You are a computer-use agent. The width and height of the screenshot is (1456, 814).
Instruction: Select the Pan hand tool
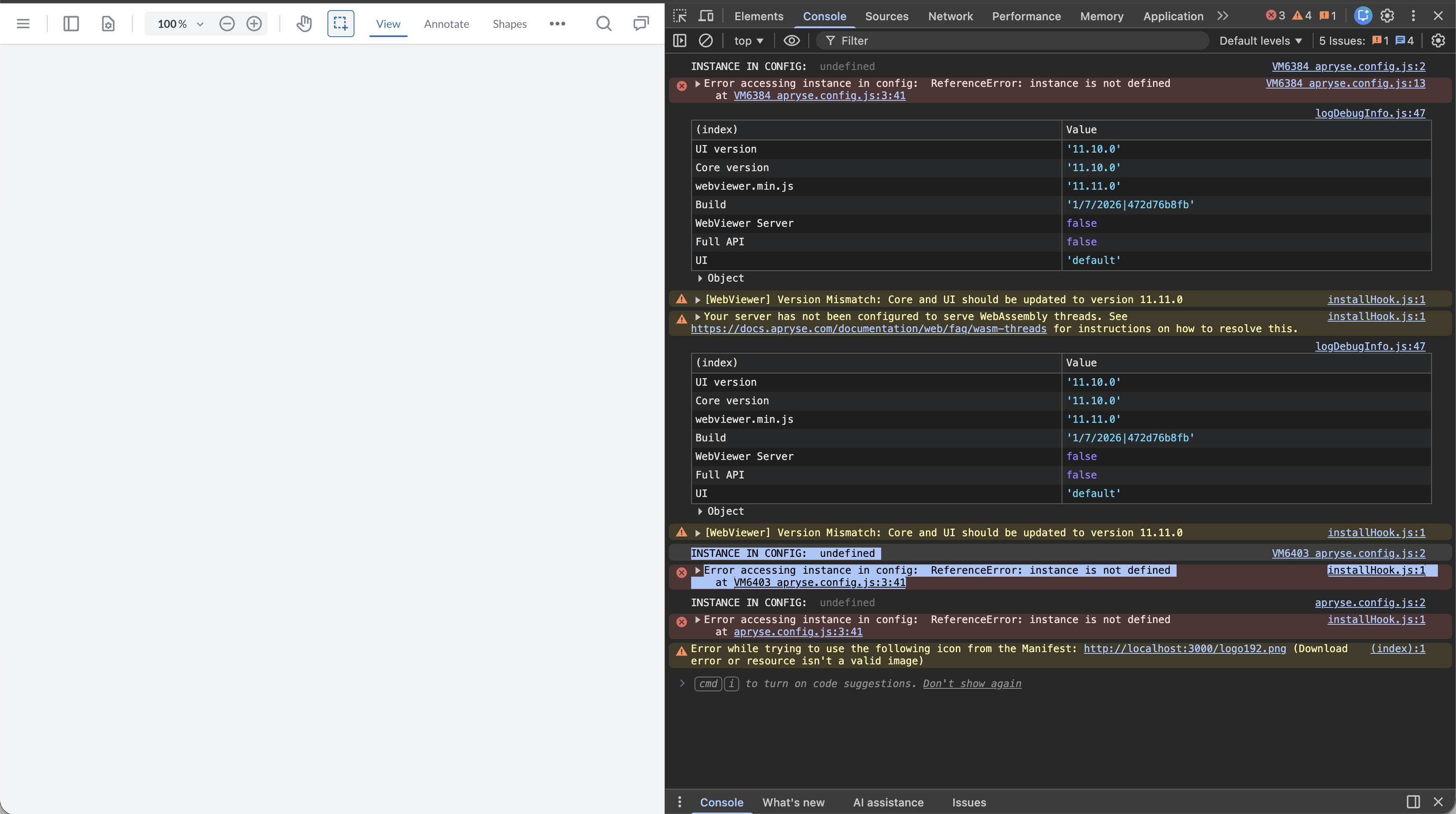tap(304, 24)
